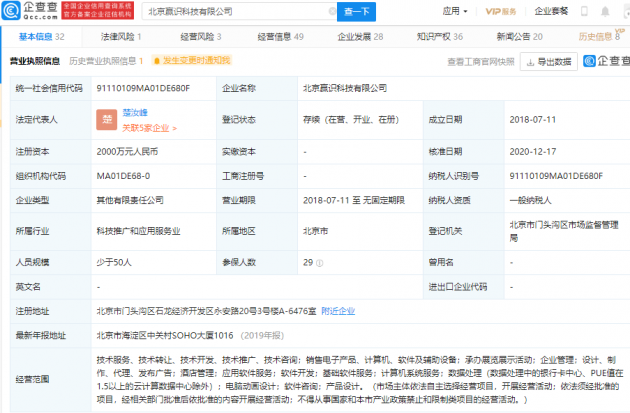
Task: Select approval date 2020-12-17
Action: (533, 151)
